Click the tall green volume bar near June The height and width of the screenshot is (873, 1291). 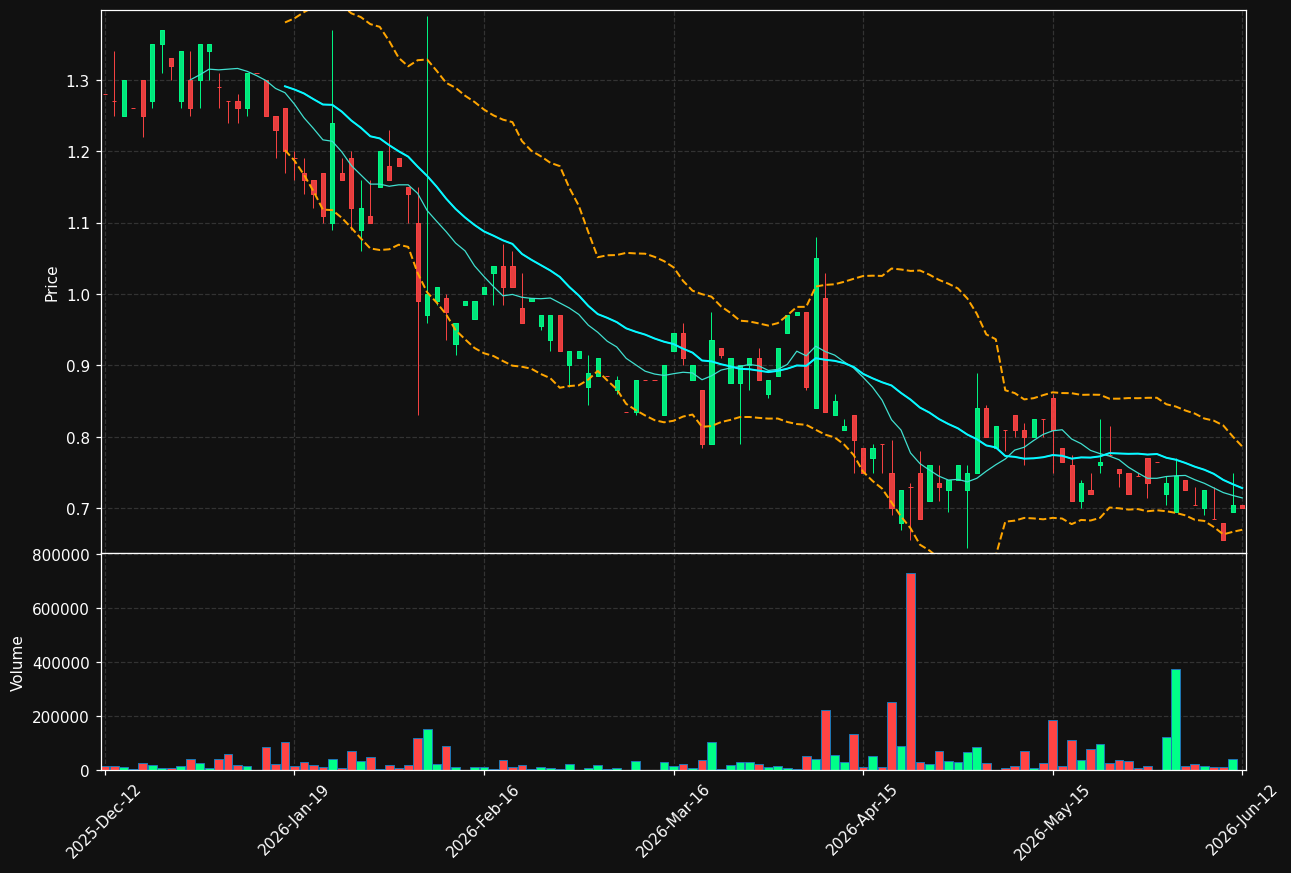coord(1176,719)
